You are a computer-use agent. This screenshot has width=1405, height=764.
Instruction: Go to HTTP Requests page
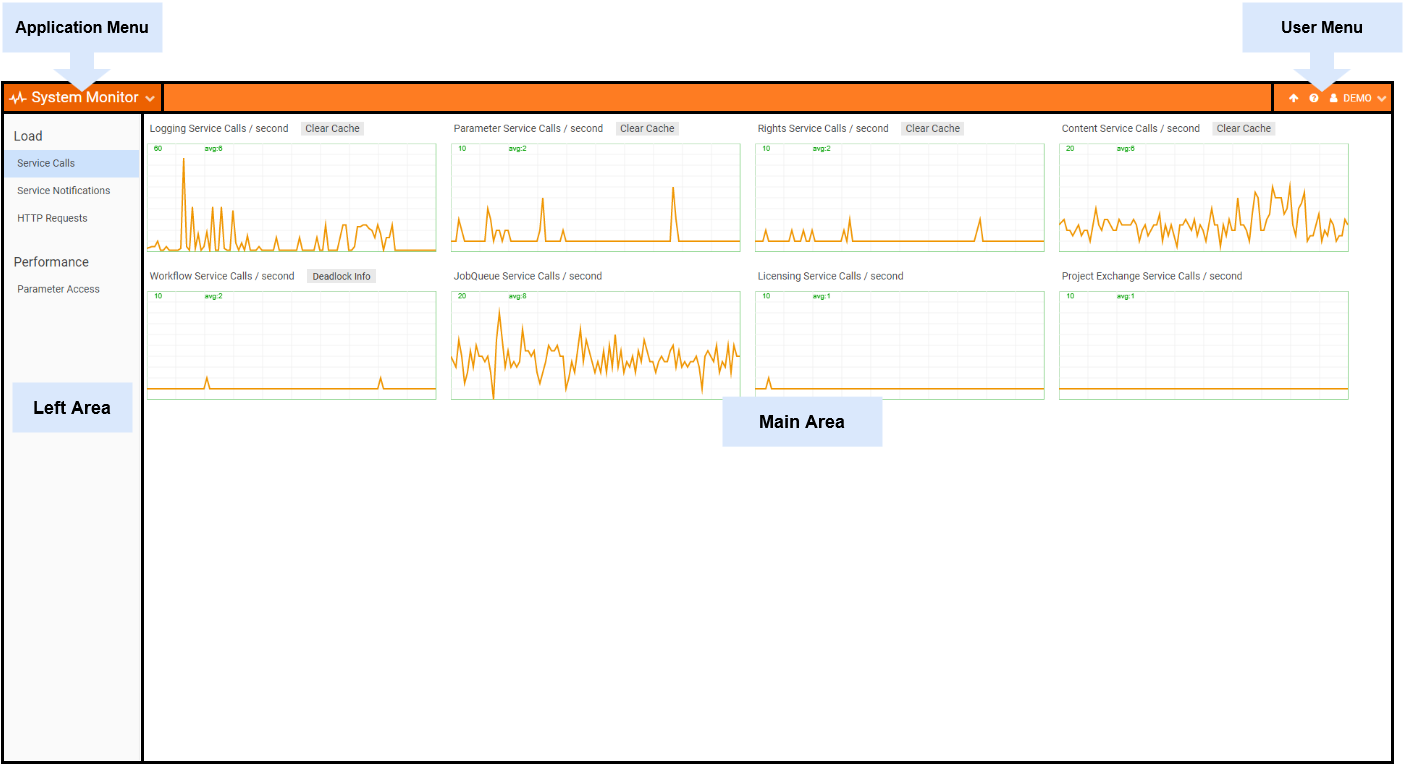52,218
